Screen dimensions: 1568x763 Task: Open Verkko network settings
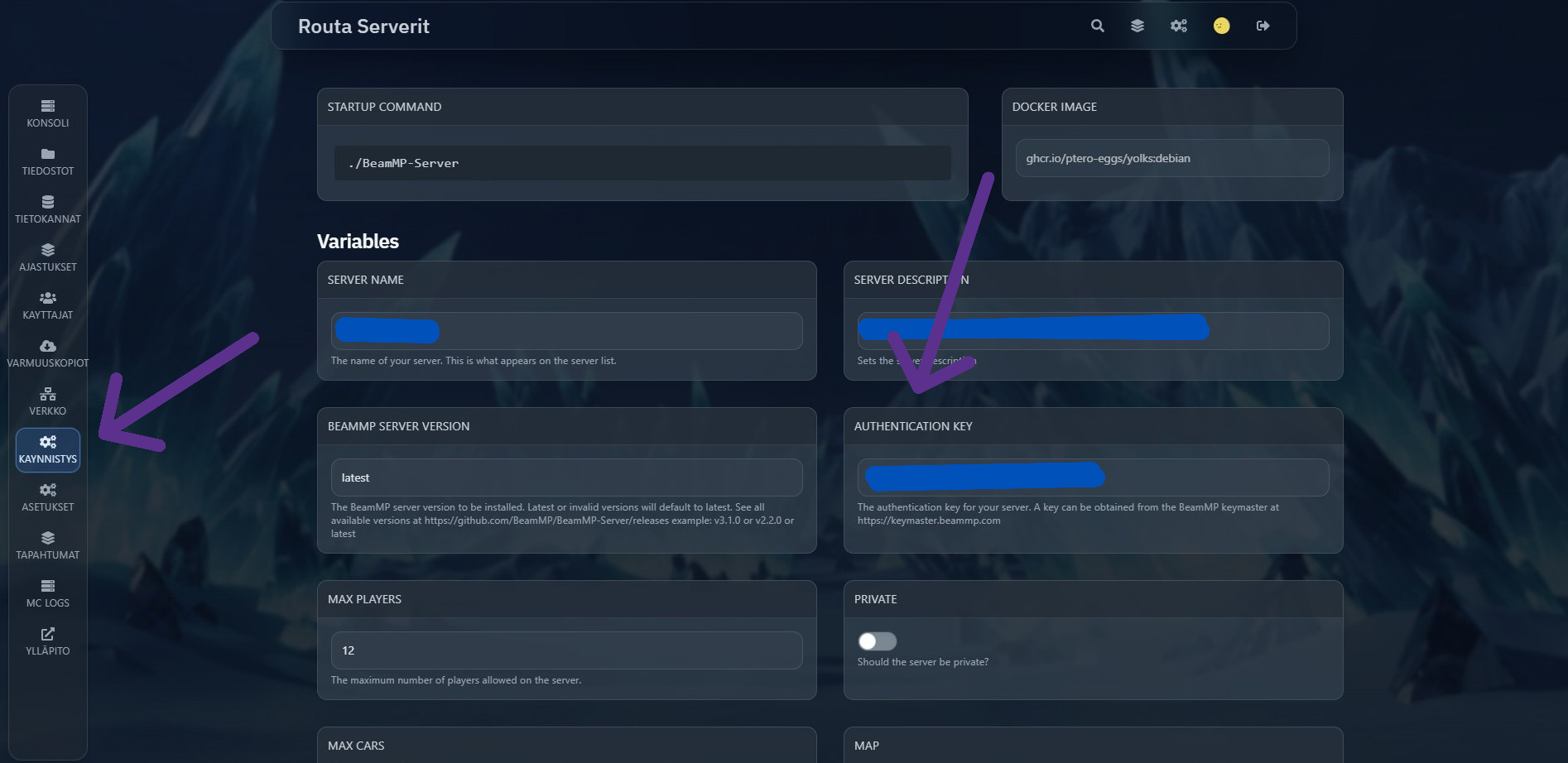pos(48,401)
